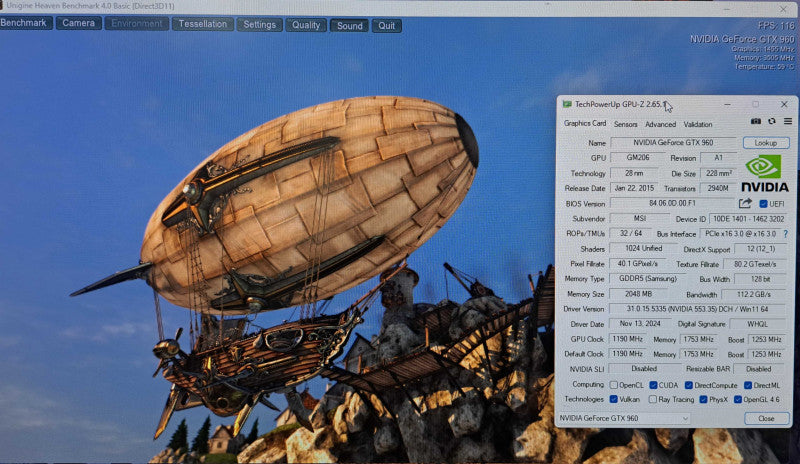This screenshot has width=800, height=464.
Task: Open the GPU selector dropdown at bottom
Action: pos(624,418)
